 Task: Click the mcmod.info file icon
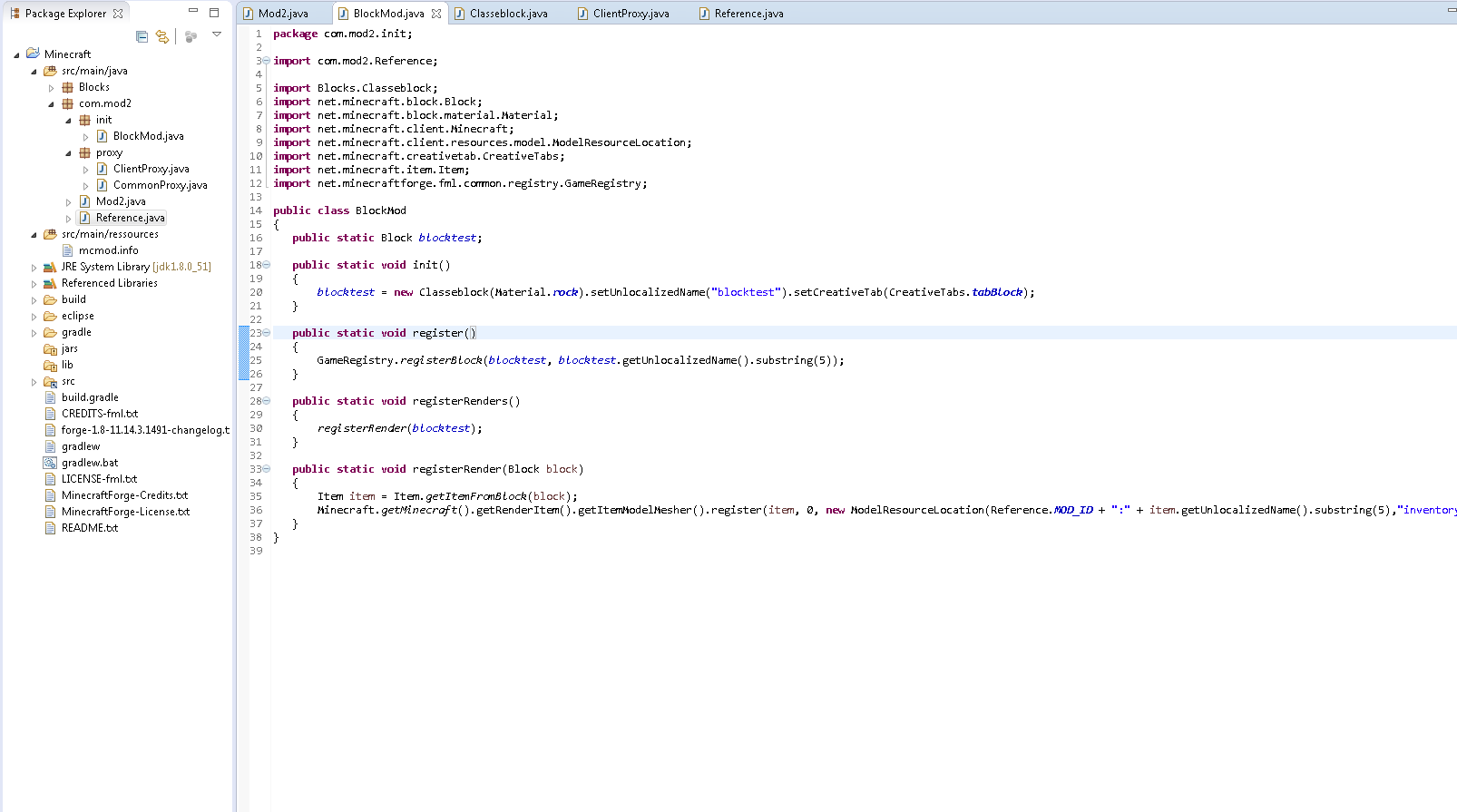(67, 250)
